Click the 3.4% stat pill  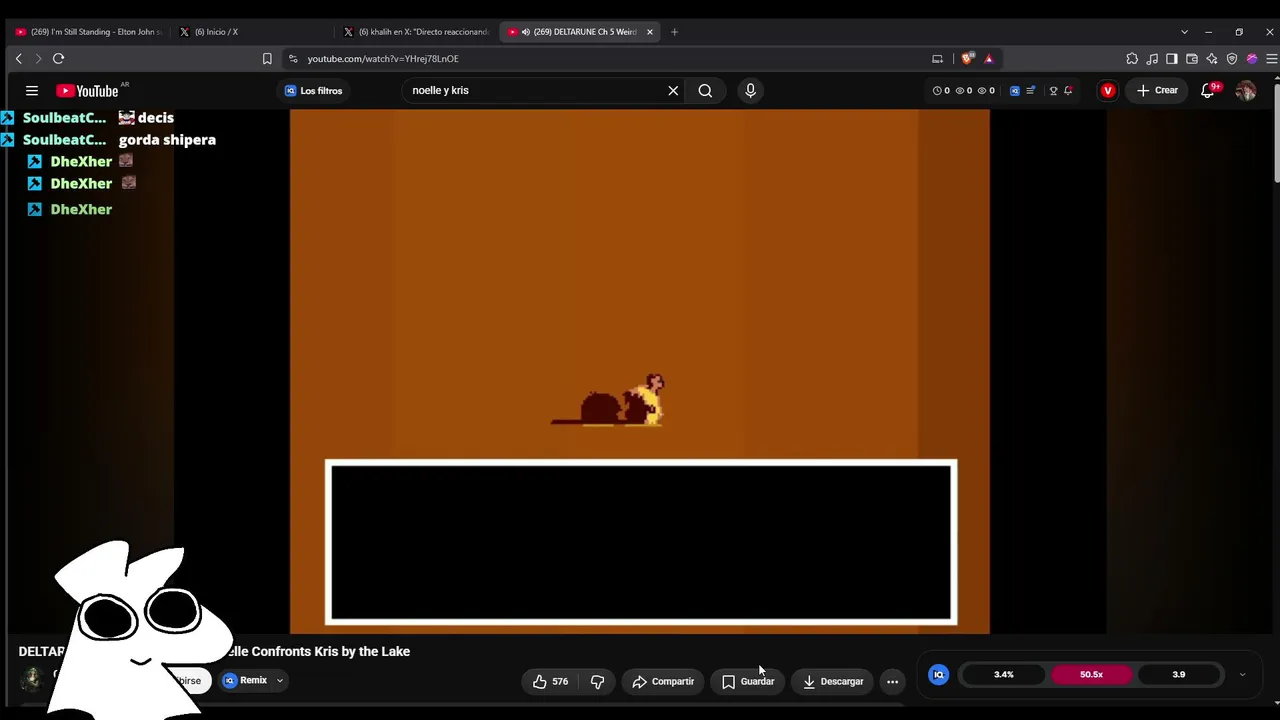[x=1003, y=675]
